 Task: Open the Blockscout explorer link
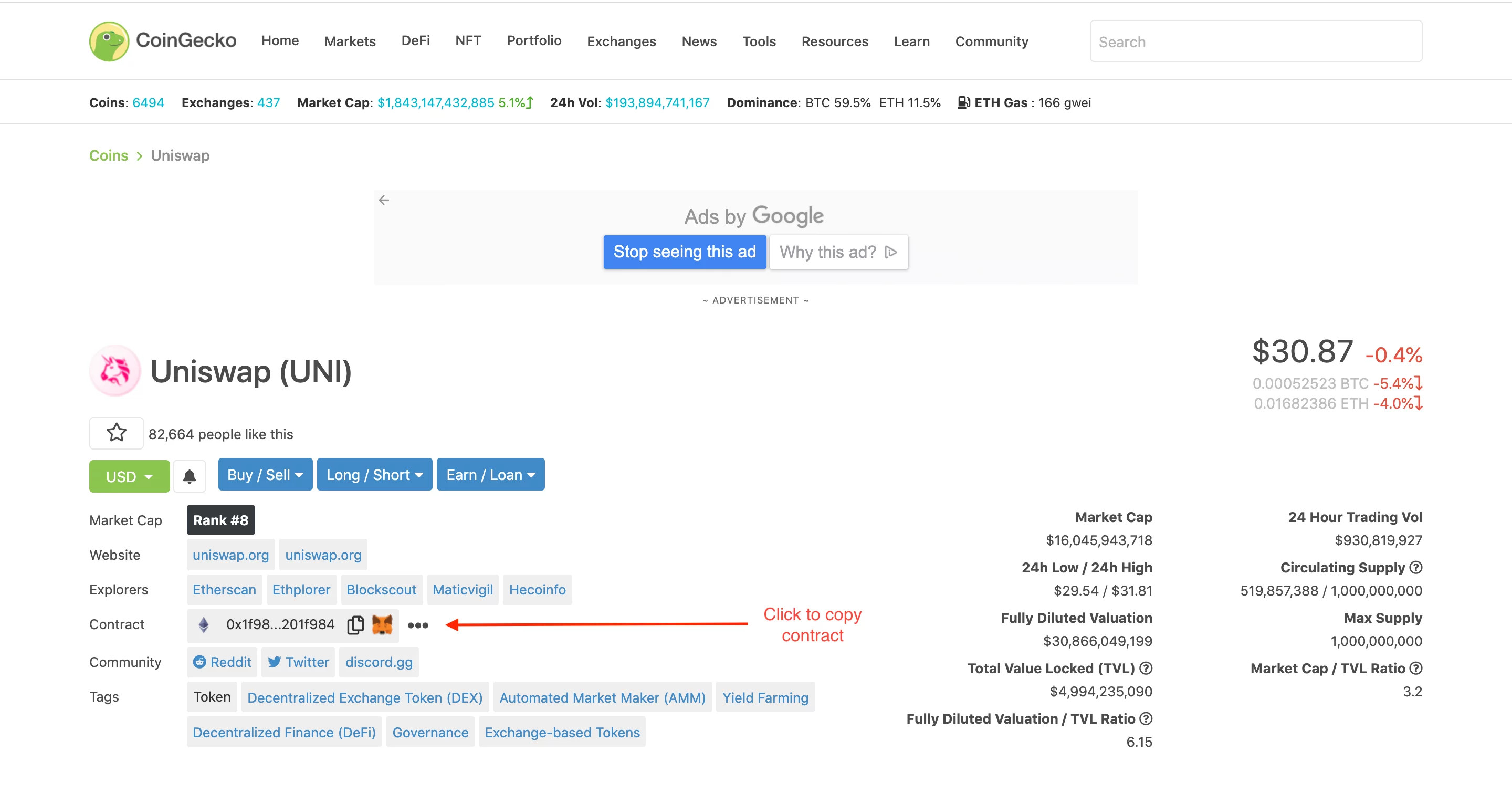382,589
